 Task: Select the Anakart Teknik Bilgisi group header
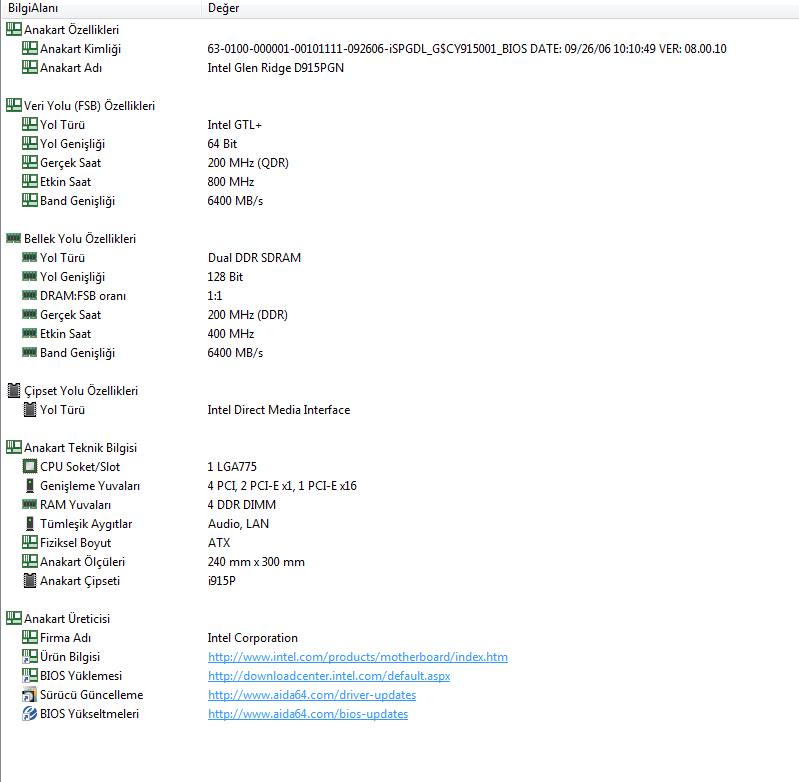[x=80, y=448]
